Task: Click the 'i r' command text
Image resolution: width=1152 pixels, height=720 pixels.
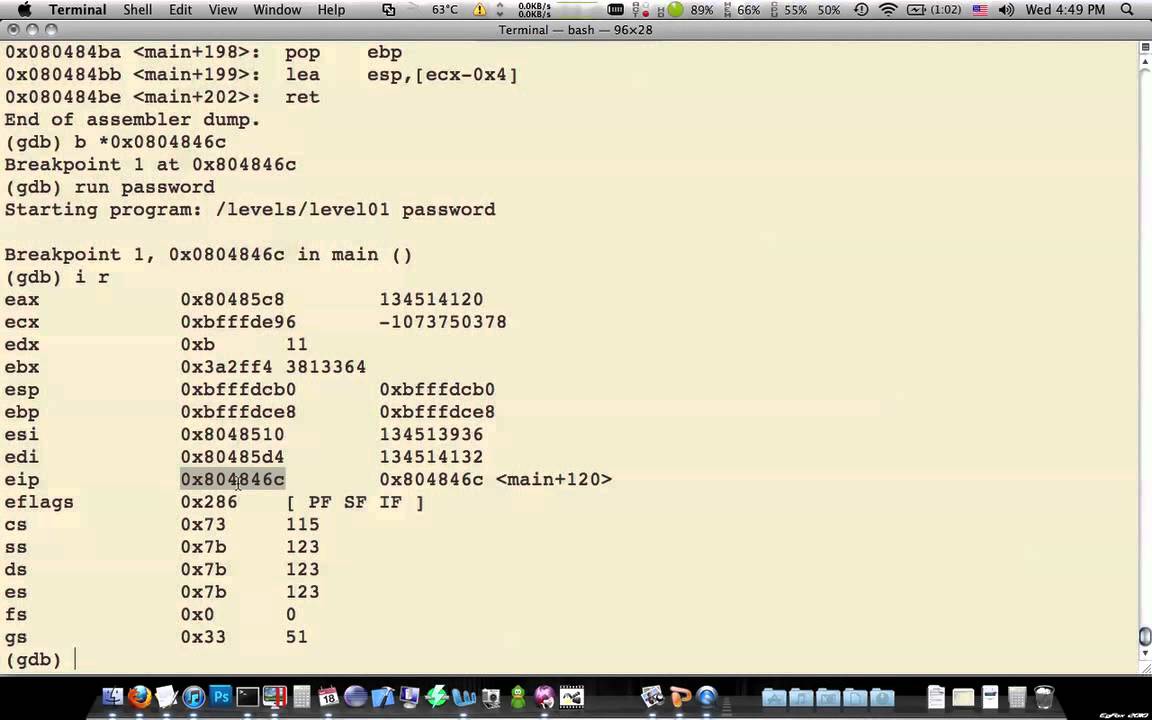Action: pyautogui.click(x=92, y=277)
